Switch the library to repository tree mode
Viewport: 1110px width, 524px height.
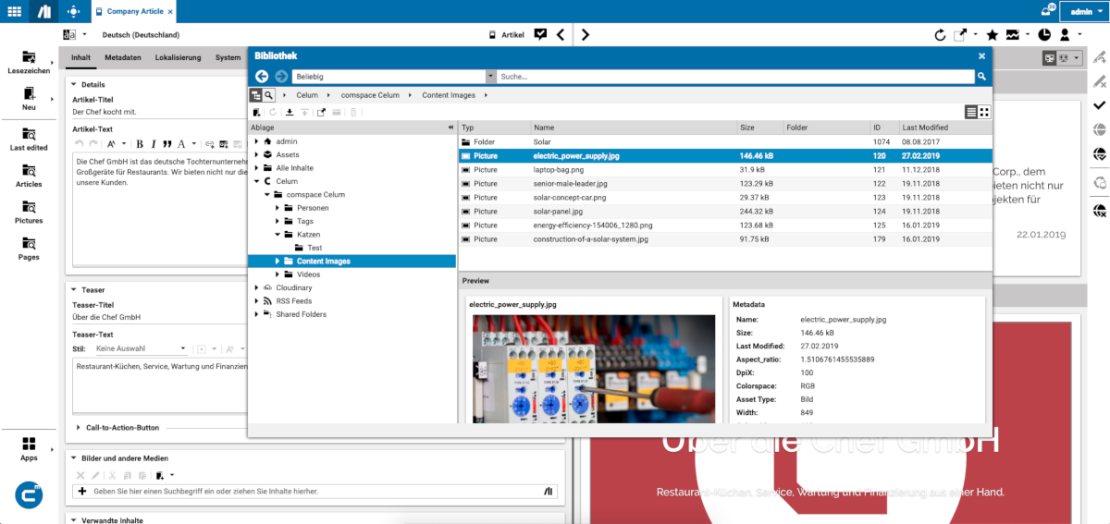(x=256, y=95)
